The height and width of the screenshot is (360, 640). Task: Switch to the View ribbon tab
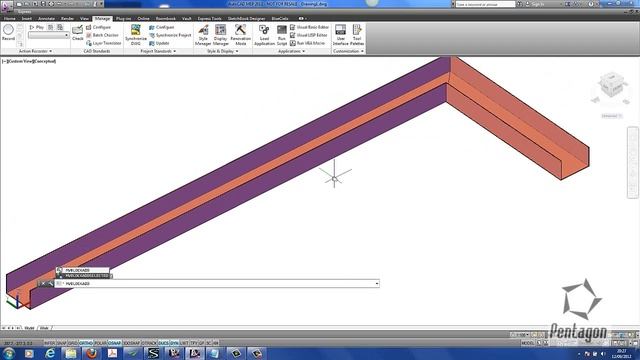(x=84, y=18)
